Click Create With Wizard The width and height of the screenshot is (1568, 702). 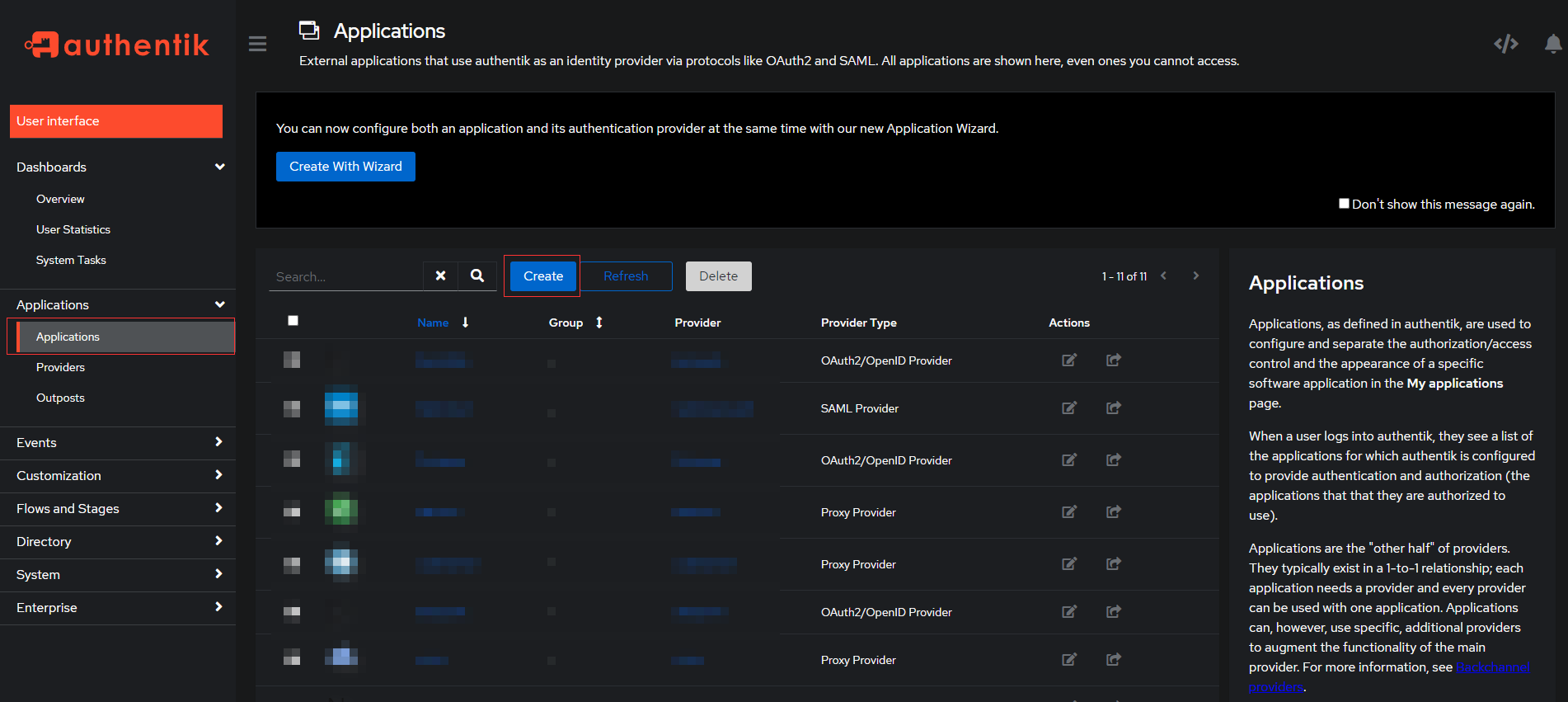click(345, 167)
